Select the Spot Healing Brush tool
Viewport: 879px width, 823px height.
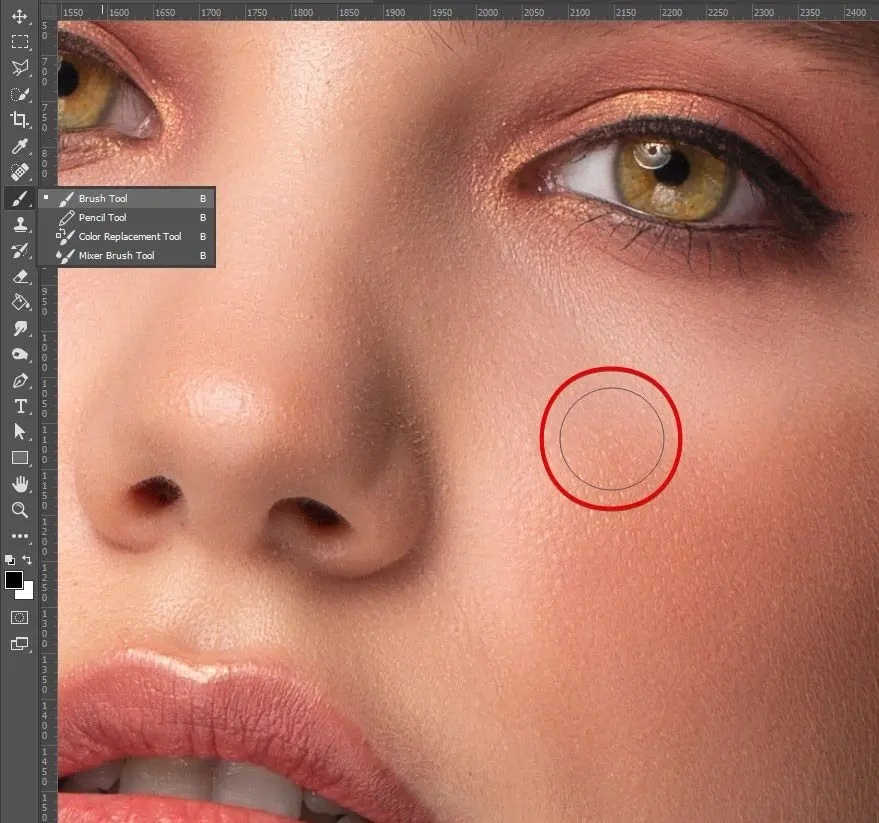(x=19, y=172)
